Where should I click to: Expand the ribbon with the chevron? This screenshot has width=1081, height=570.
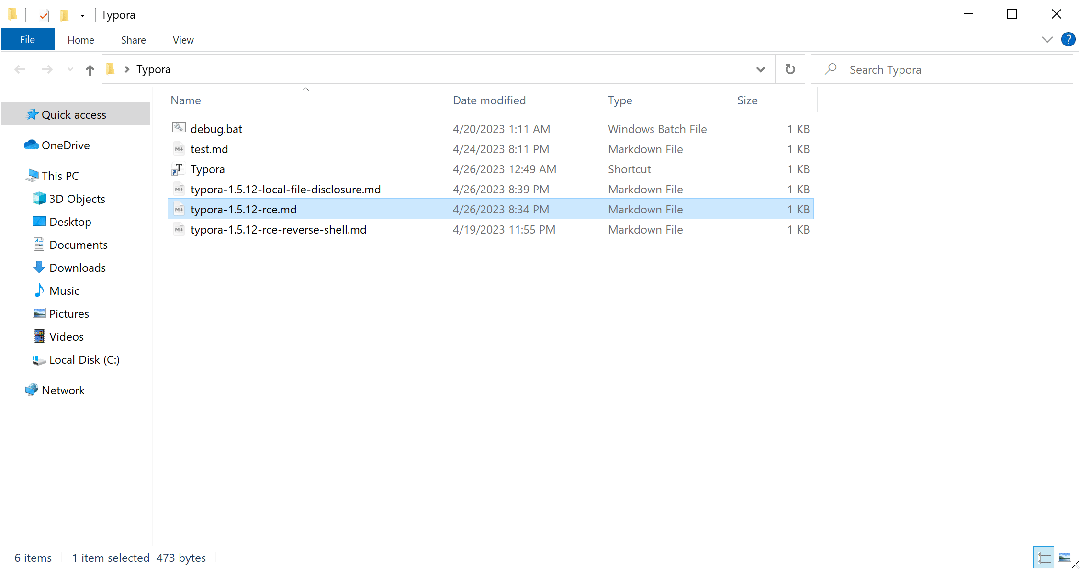[1047, 39]
